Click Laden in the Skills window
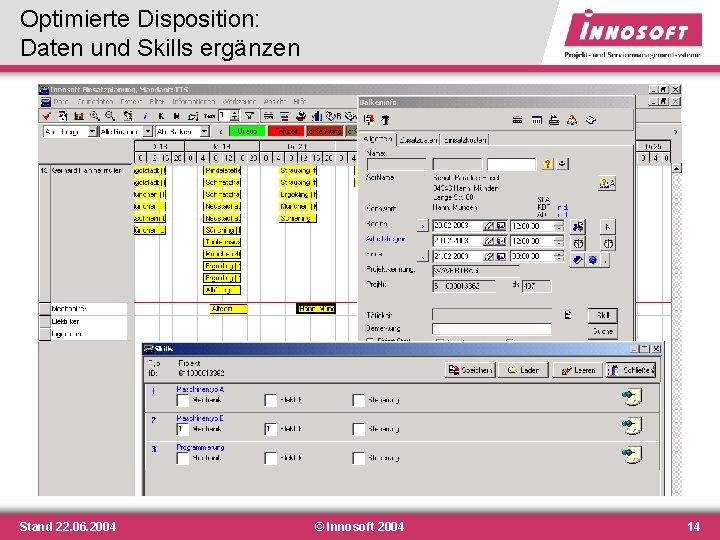Image resolution: width=720 pixels, height=540 pixels. pos(523,370)
